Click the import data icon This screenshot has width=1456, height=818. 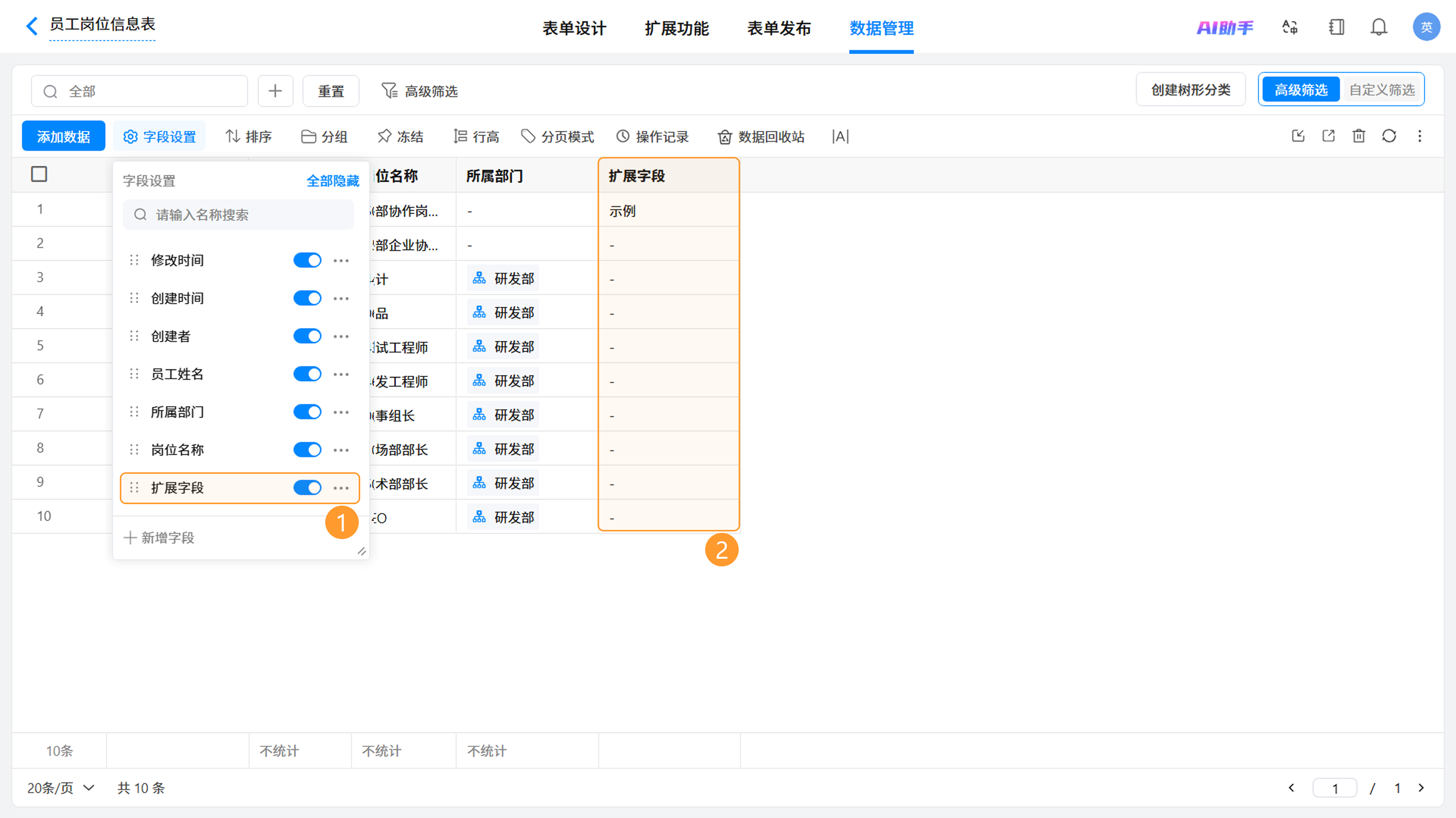click(1298, 136)
